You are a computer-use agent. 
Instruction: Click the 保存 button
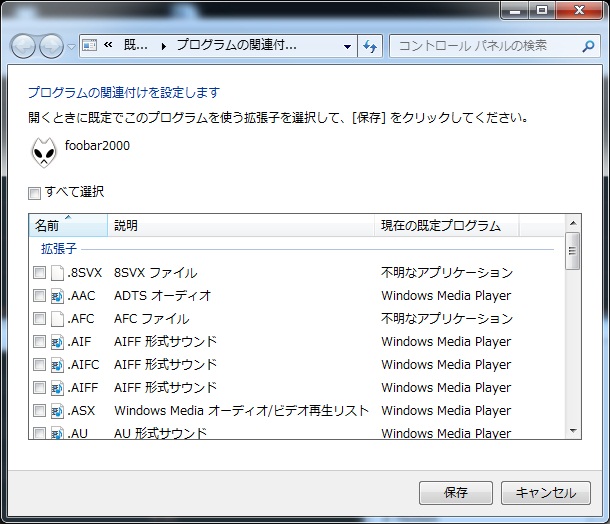click(x=456, y=493)
